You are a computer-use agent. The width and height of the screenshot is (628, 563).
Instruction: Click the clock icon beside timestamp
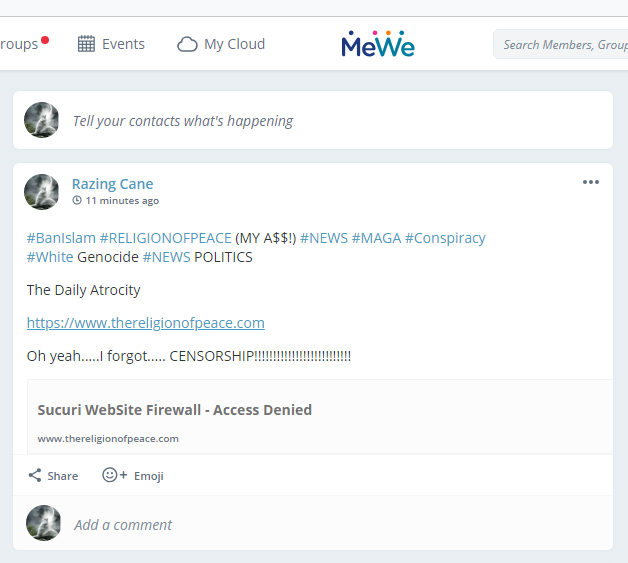point(77,200)
